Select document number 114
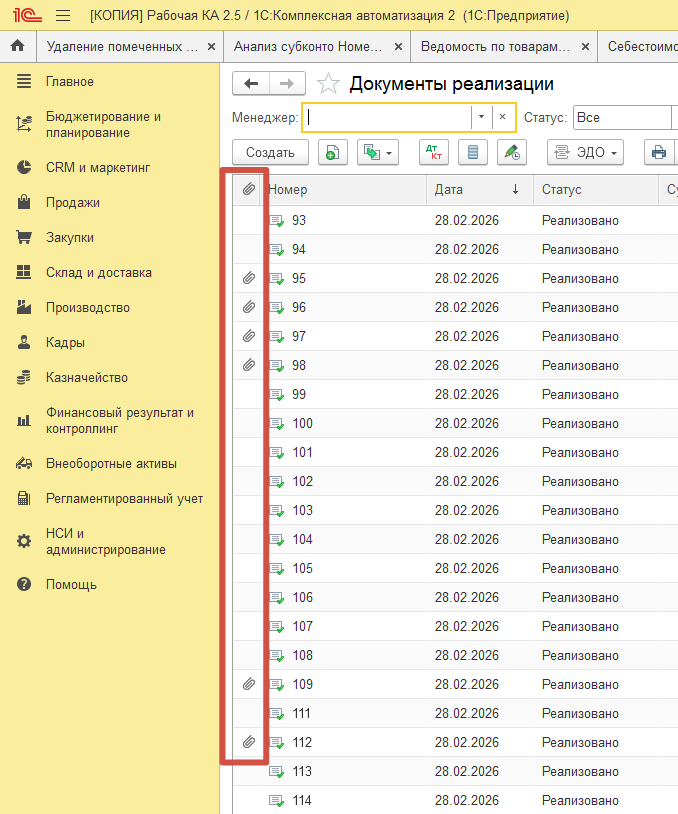Image resolution: width=678 pixels, height=814 pixels. pyautogui.click(x=302, y=801)
